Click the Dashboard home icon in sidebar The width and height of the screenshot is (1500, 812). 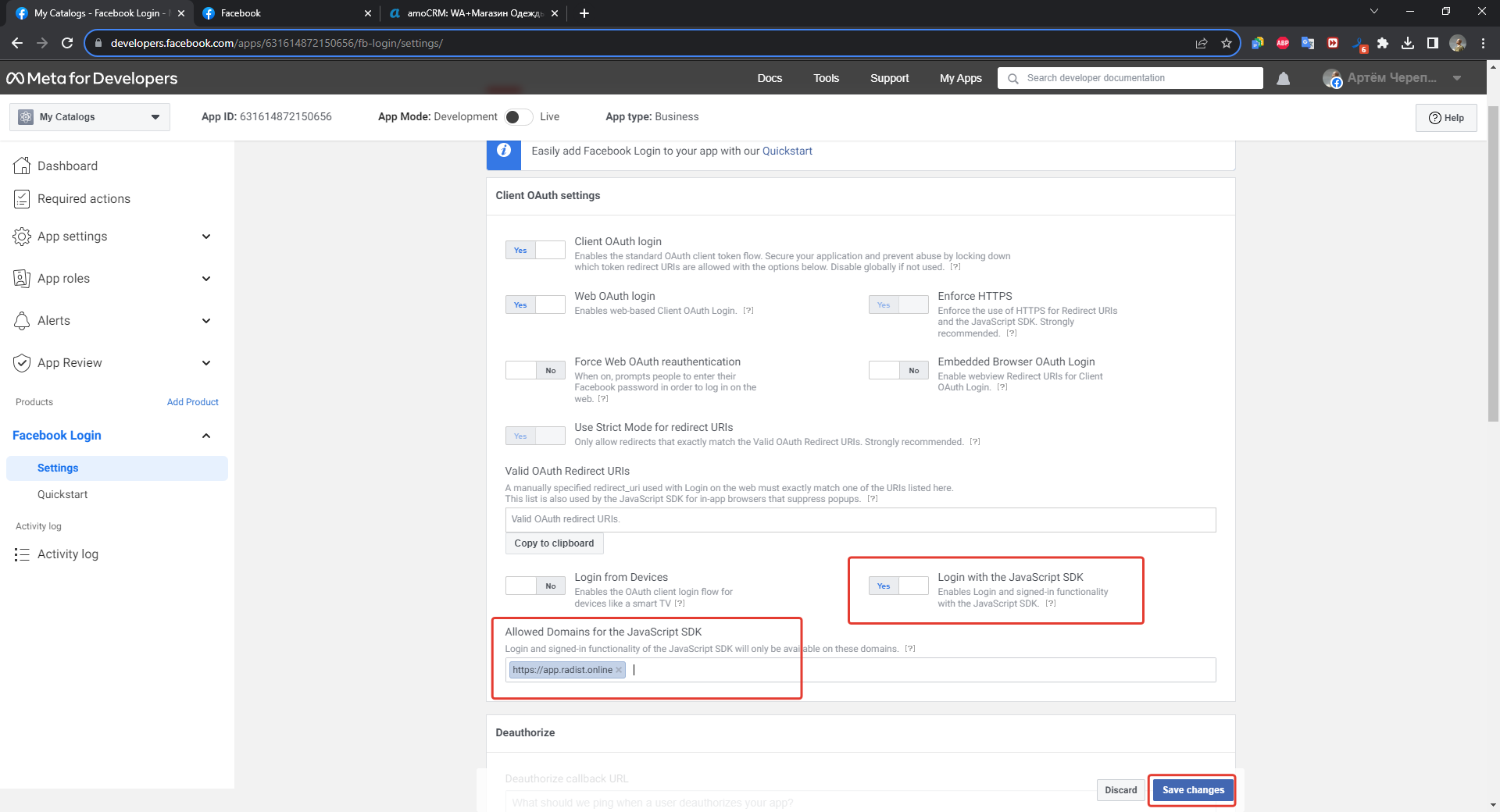click(22, 166)
